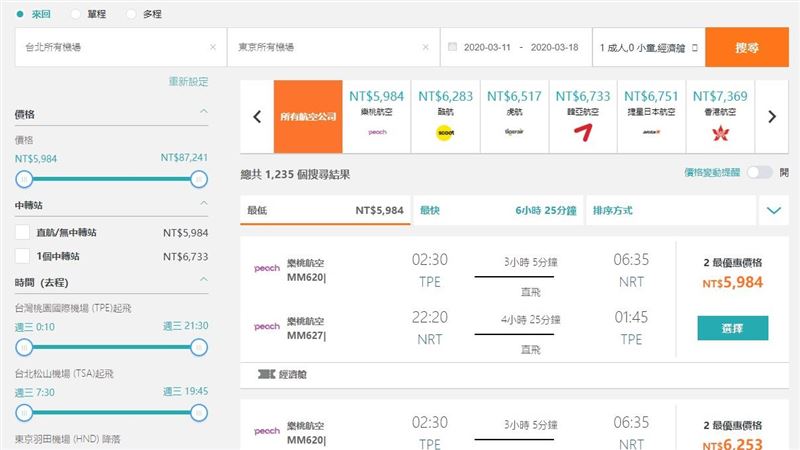
Task: Check the 直航/無中轉站 direct flight checkbox
Action: [22, 232]
